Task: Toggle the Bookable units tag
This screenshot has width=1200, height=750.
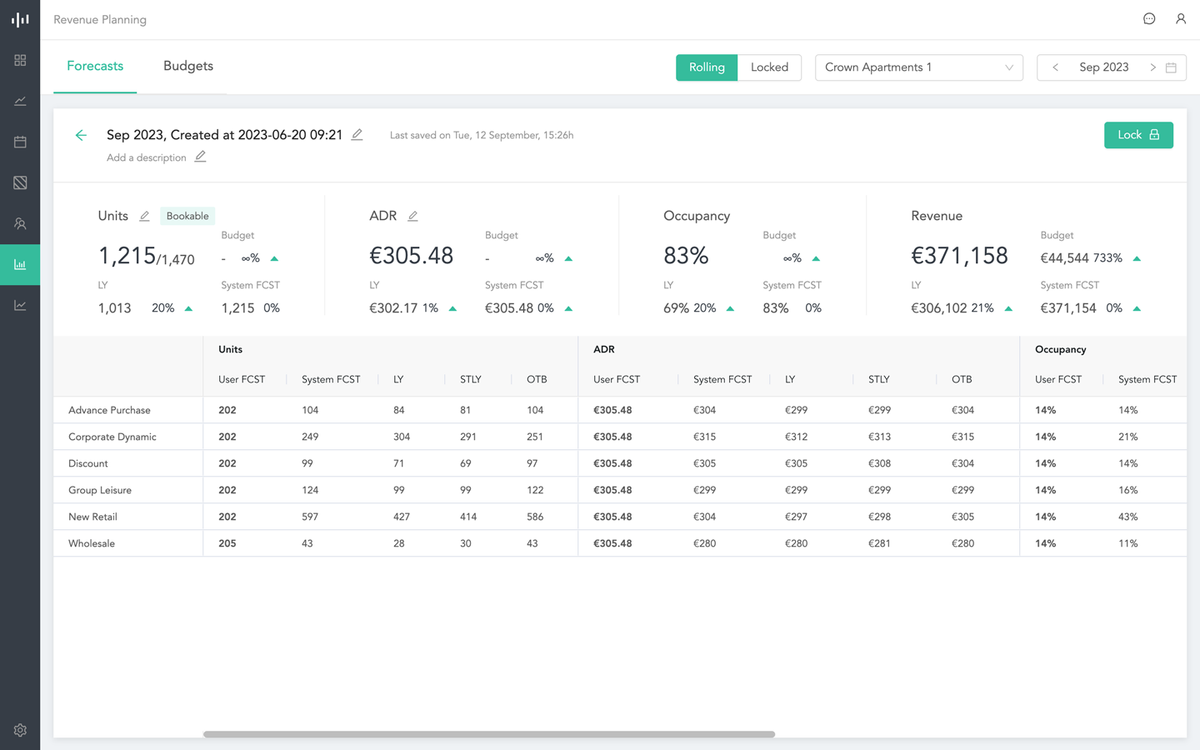Action: tap(188, 216)
